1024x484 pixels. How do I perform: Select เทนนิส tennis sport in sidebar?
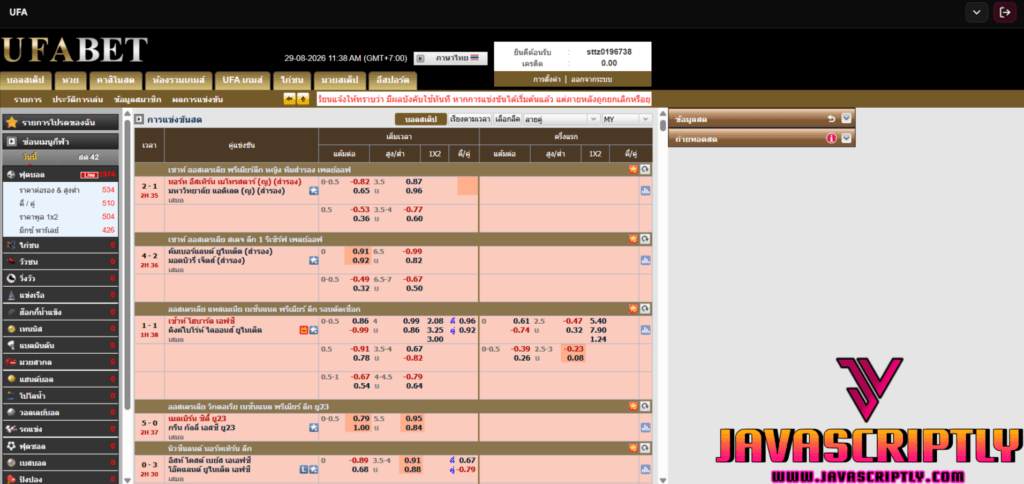[x=61, y=329]
